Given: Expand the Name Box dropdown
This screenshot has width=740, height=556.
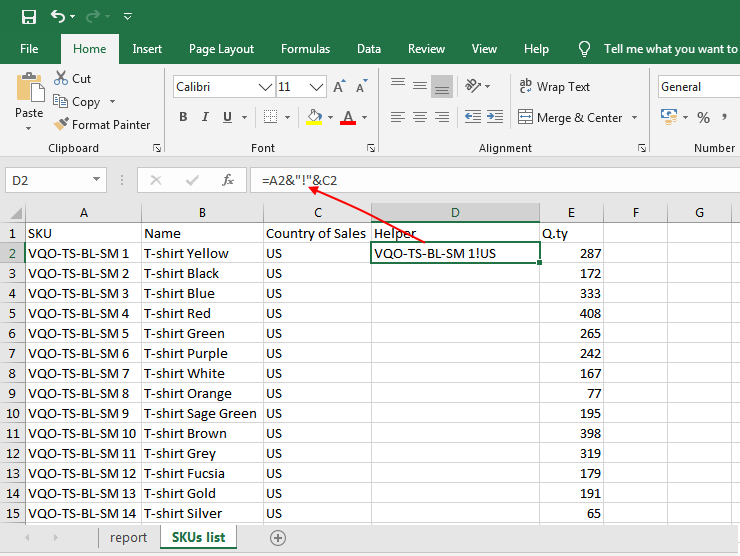Looking at the screenshot, I should [97, 180].
